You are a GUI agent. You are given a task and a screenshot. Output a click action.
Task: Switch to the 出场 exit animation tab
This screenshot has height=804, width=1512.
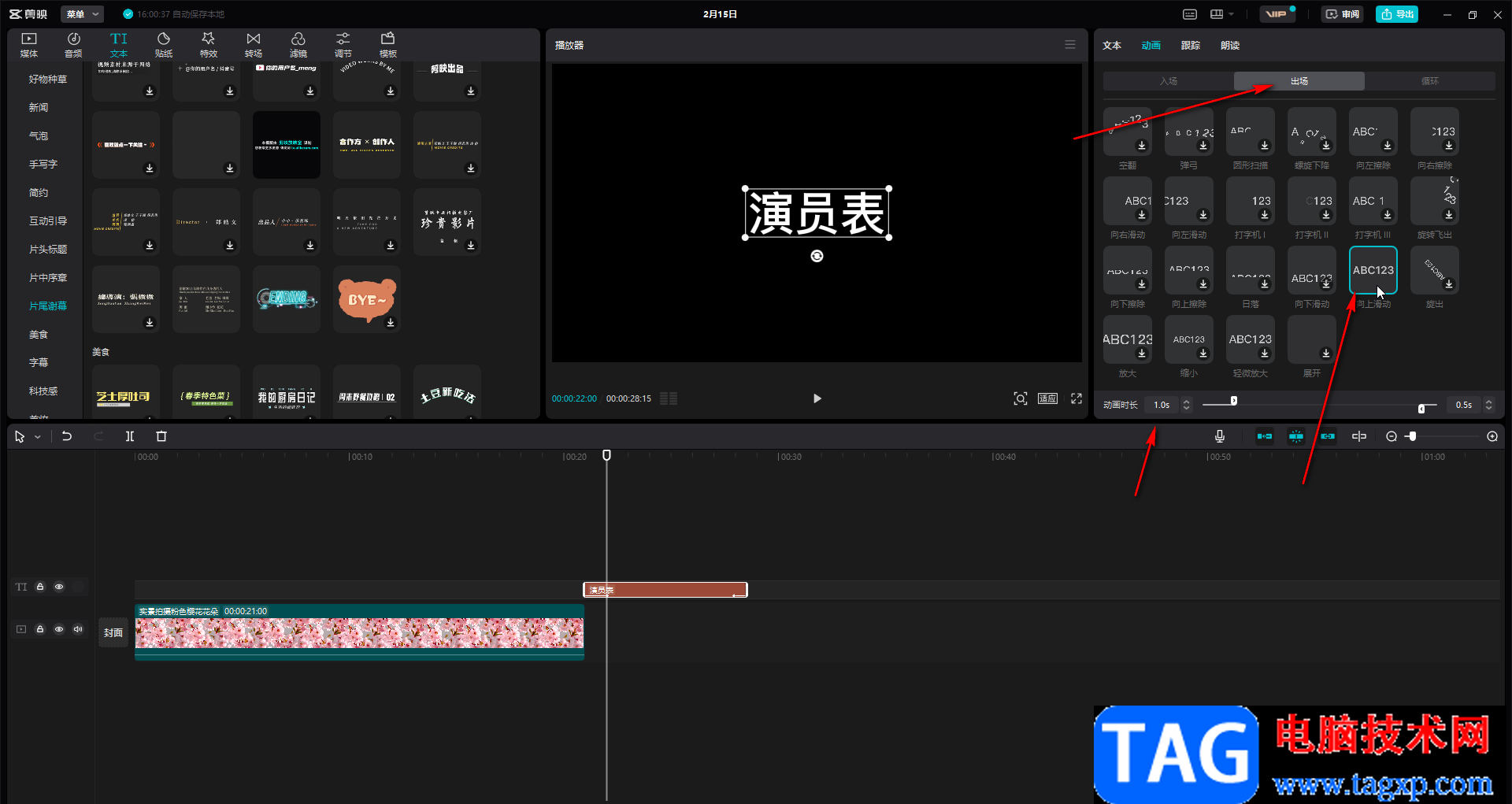pos(1299,81)
